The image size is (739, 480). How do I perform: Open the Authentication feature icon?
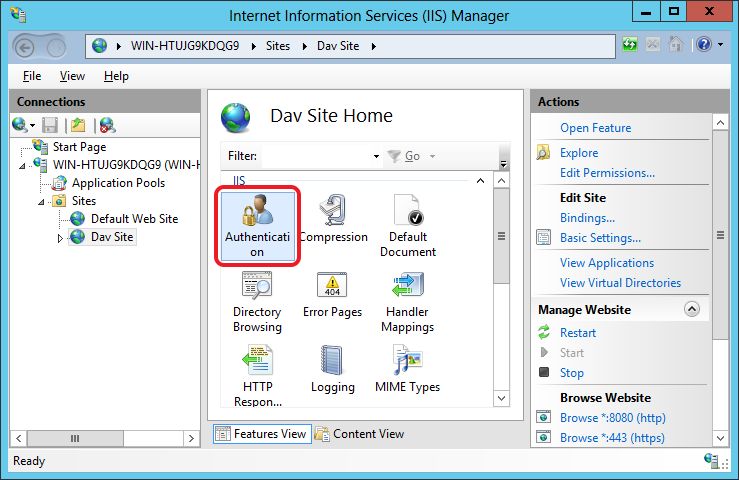tap(257, 225)
